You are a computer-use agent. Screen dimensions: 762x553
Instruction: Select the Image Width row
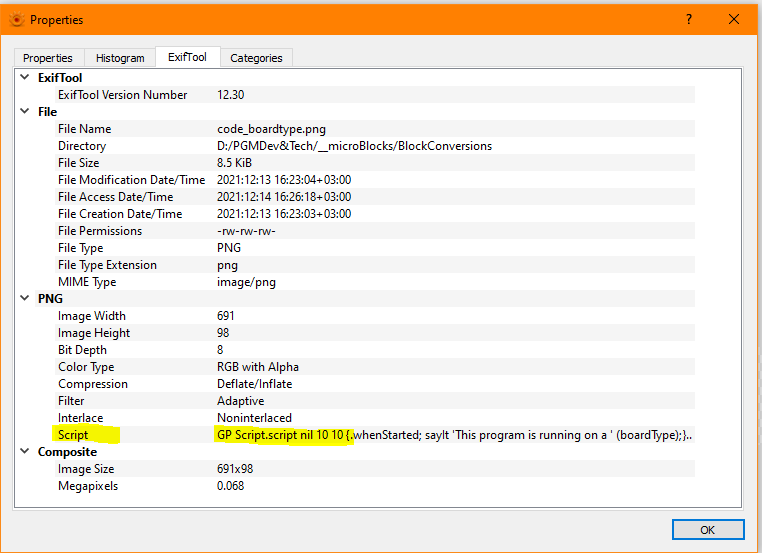[94, 316]
